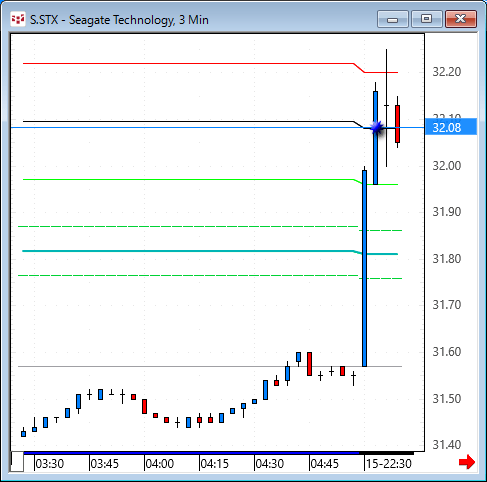Click the 04:30 time axis label

(270, 464)
